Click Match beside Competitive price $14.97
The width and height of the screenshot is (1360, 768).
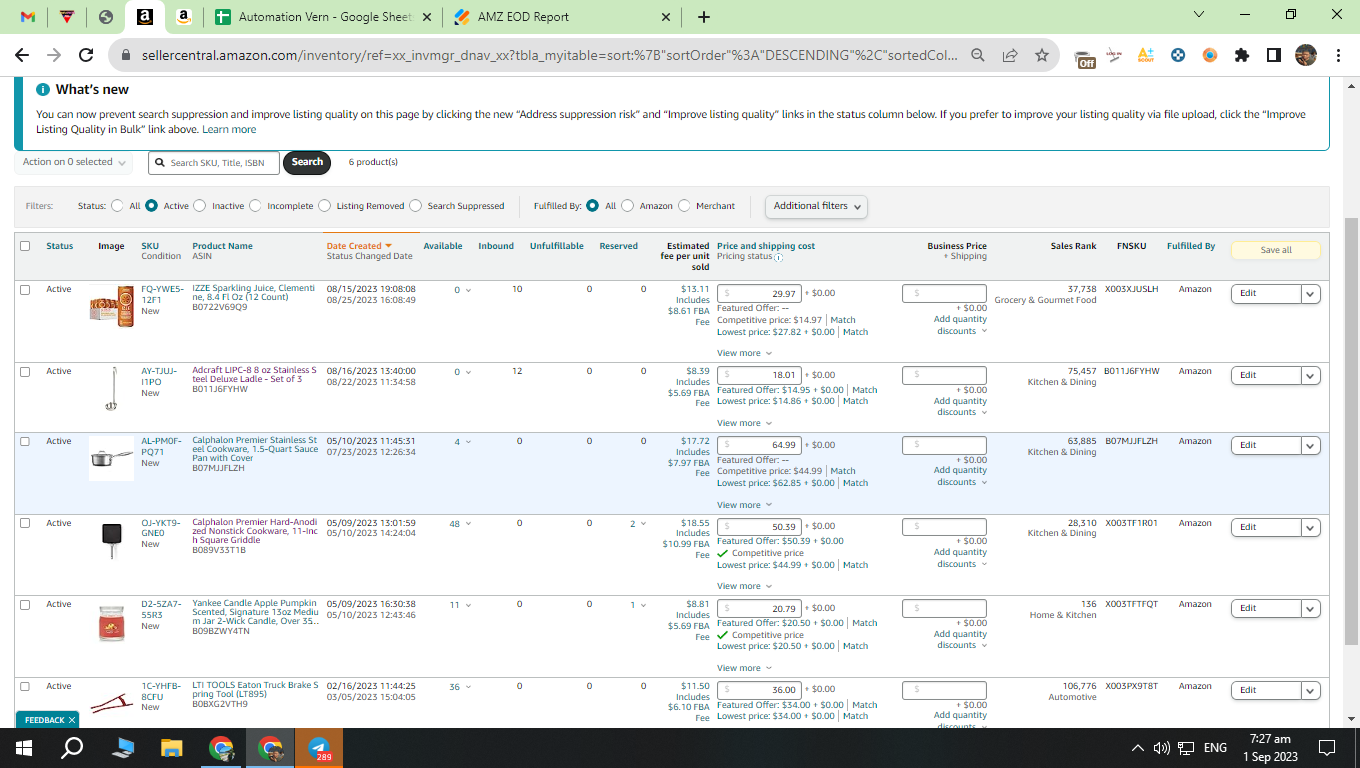tap(843, 321)
